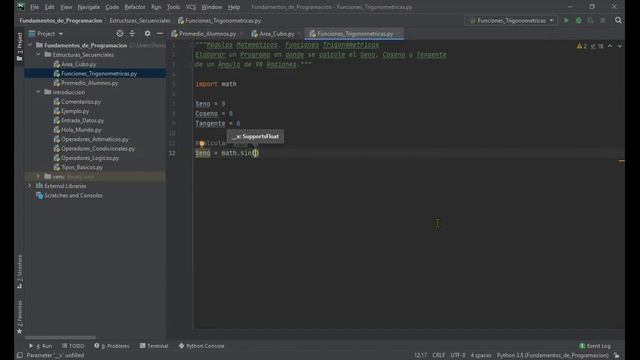The height and width of the screenshot is (360, 640).
Task: Open the Python Console
Action: point(201,346)
